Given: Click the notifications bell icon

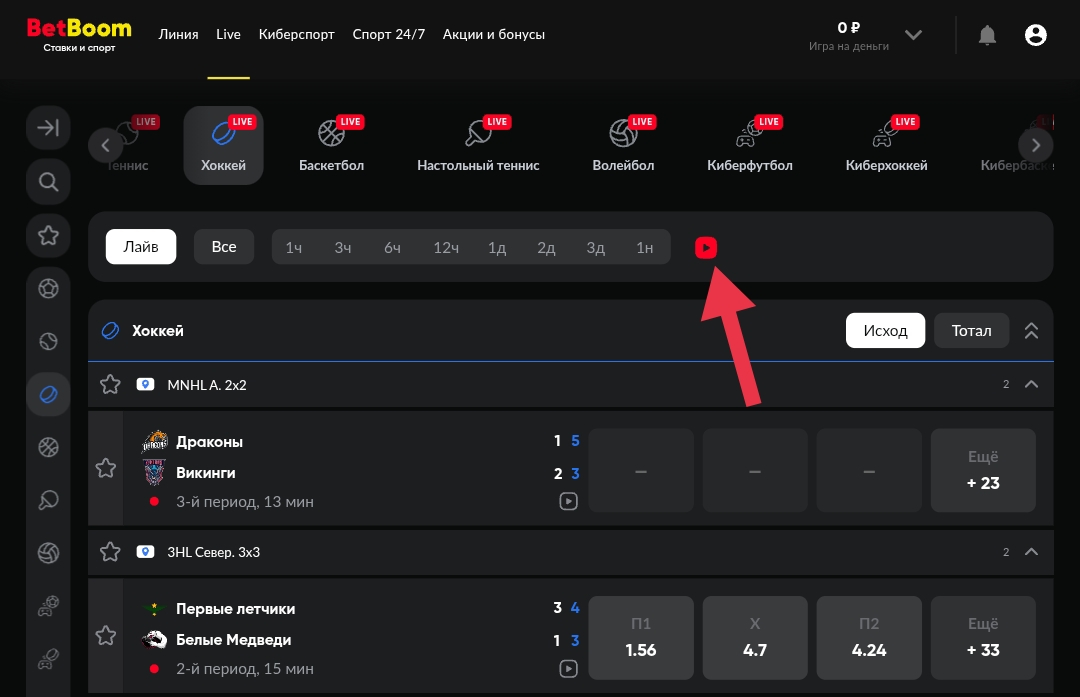Looking at the screenshot, I should tap(987, 35).
